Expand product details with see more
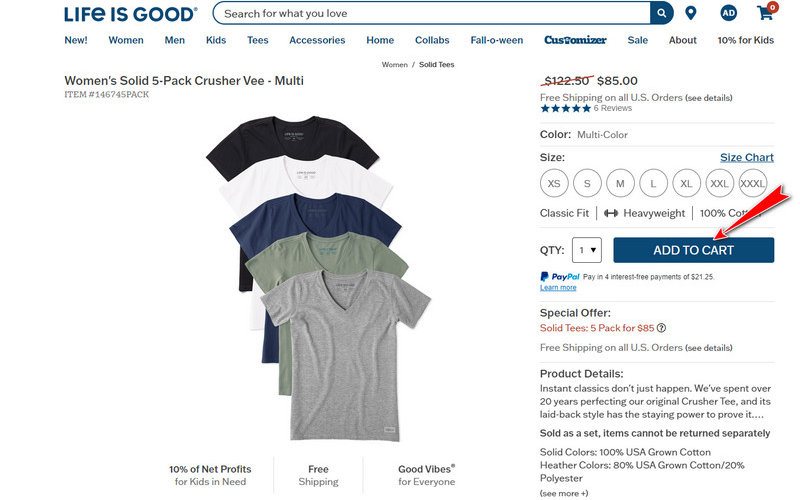 pos(564,493)
